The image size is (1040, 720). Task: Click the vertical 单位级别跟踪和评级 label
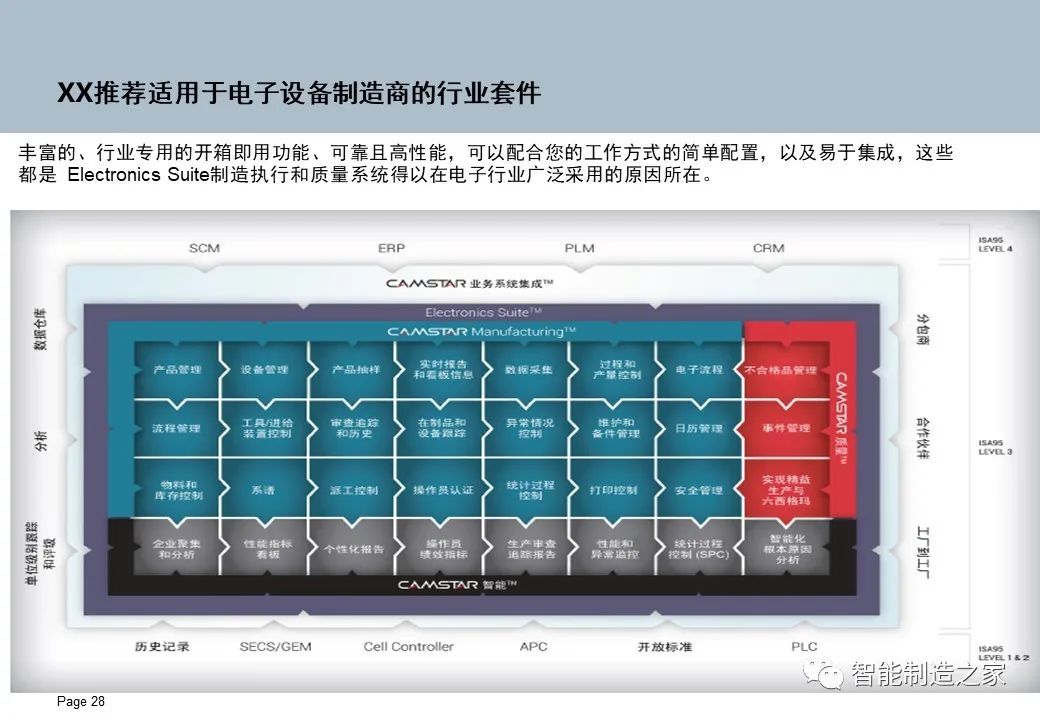[x=40, y=554]
